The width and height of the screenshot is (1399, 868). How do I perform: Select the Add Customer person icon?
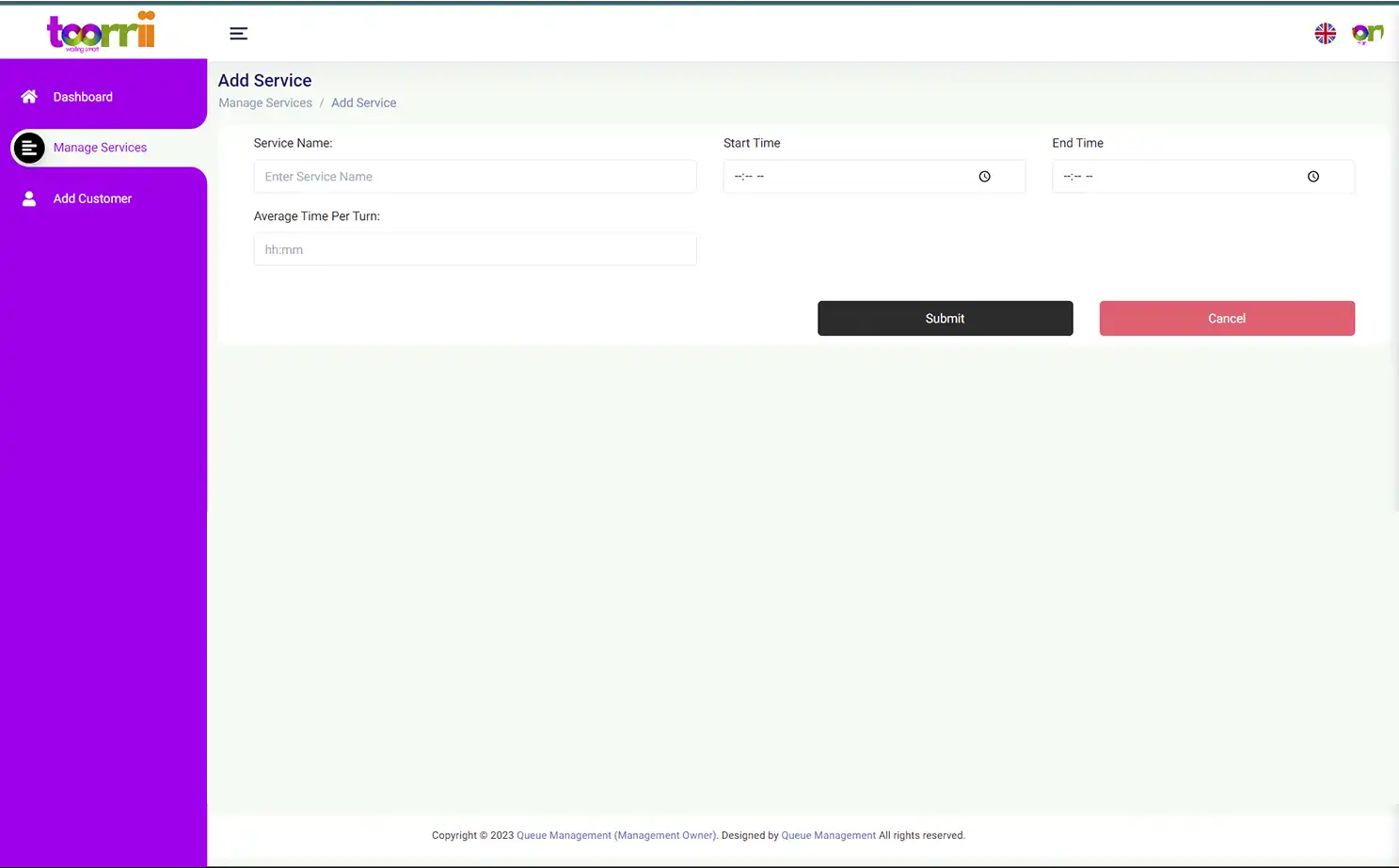click(x=28, y=198)
